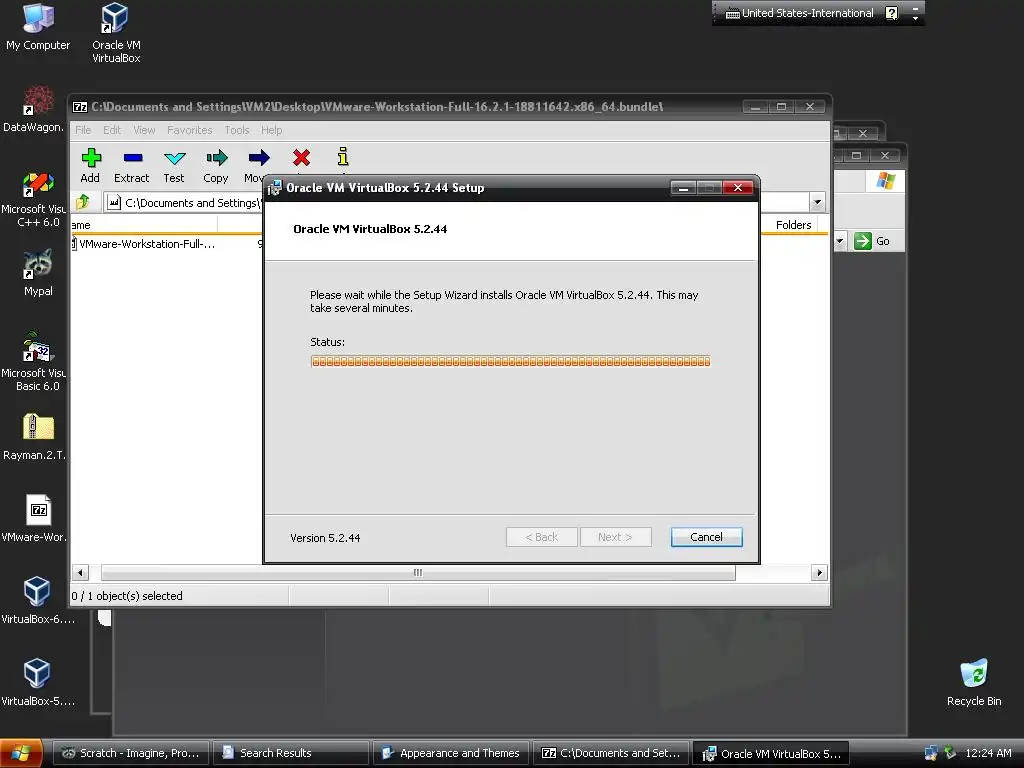Click the Extract icon in 7-Zip toolbar
The height and width of the screenshot is (768, 1024).
coord(132,157)
